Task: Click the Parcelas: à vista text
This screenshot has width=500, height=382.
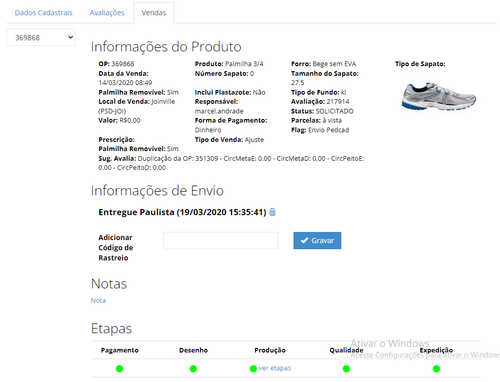Action: pyautogui.click(x=316, y=120)
